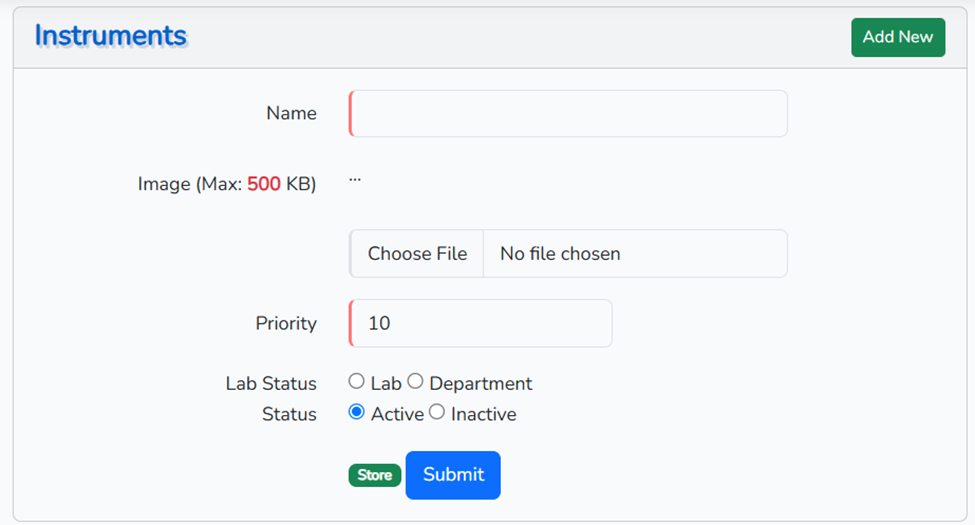
Task: Click the Lab Status label
Action: point(271,384)
